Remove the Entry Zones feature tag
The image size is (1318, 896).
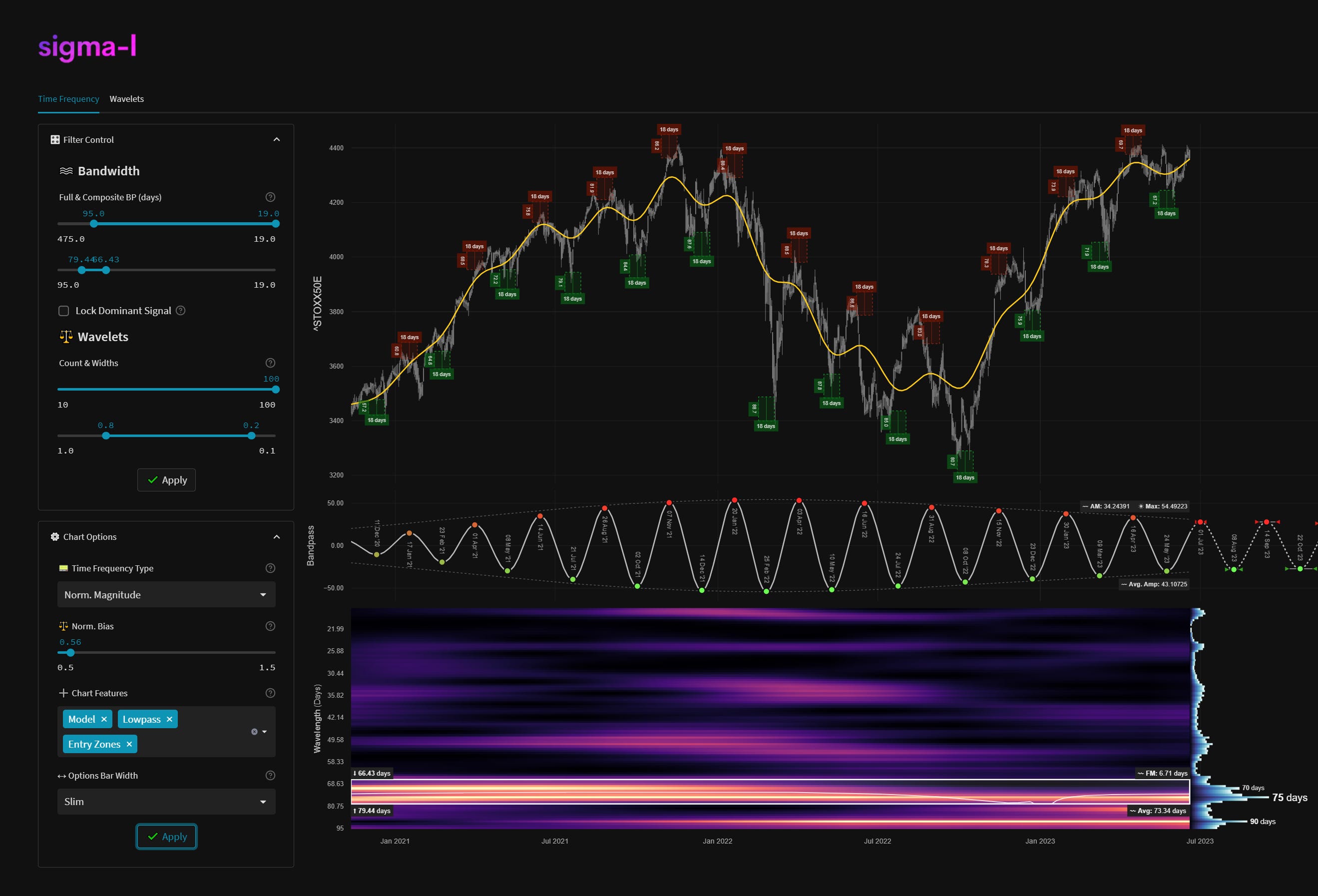coord(129,744)
